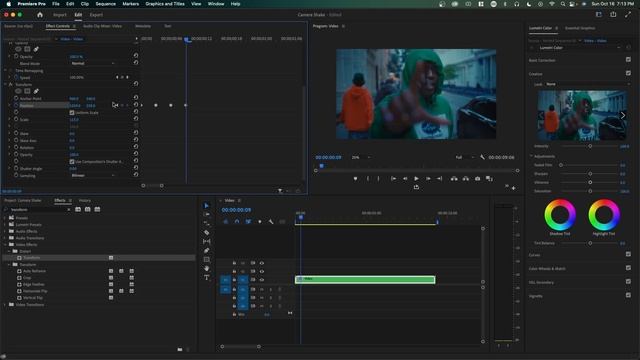Image resolution: width=640 pixels, height=360 pixels.
Task: Toggle Use Composition's Shutter Angle checkbox
Action: click(72, 162)
